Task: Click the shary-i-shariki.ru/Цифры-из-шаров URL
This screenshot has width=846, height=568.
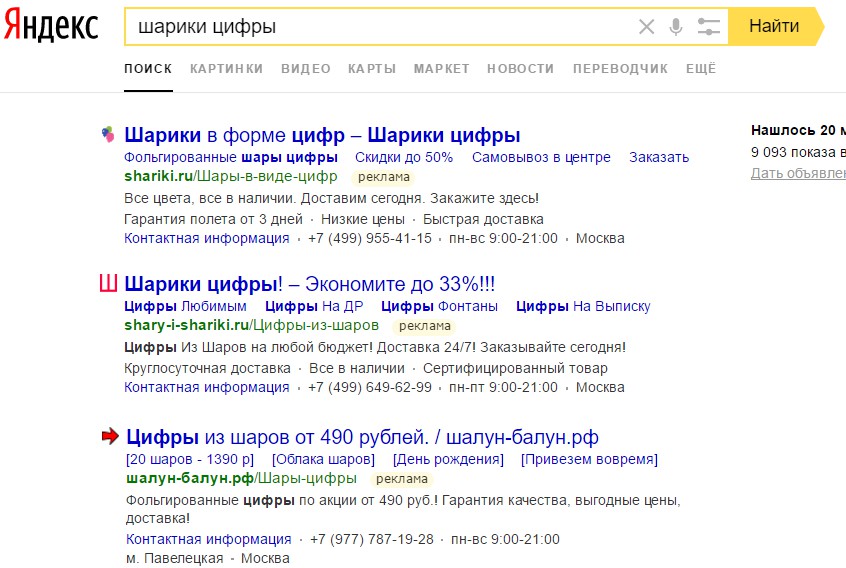Action: pyautogui.click(x=251, y=325)
